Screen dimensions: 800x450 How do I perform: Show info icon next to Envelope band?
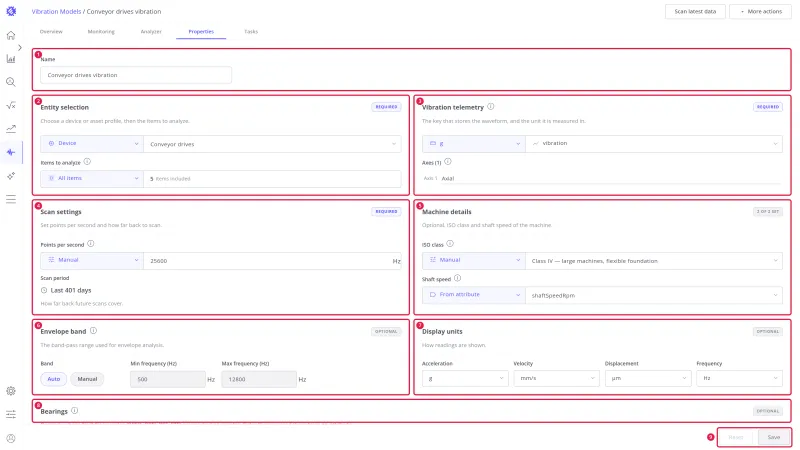pyautogui.click(x=93, y=331)
